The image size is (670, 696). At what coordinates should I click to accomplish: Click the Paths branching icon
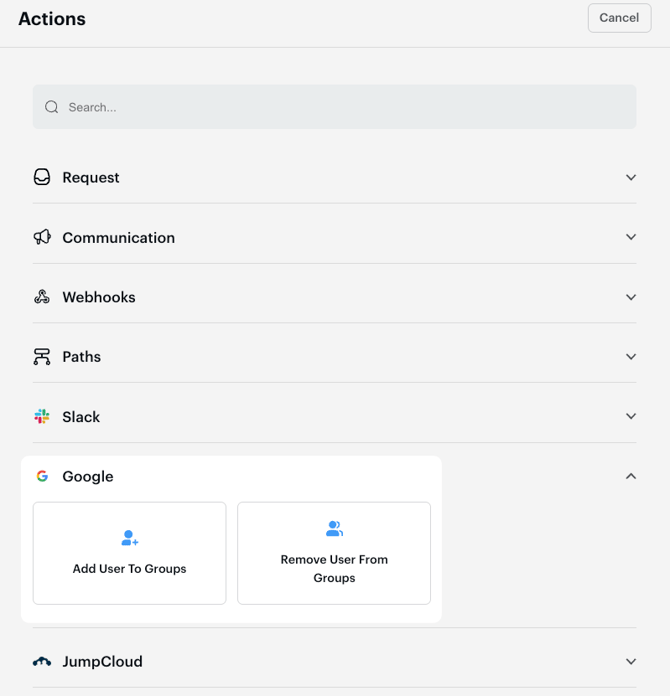(x=42, y=357)
